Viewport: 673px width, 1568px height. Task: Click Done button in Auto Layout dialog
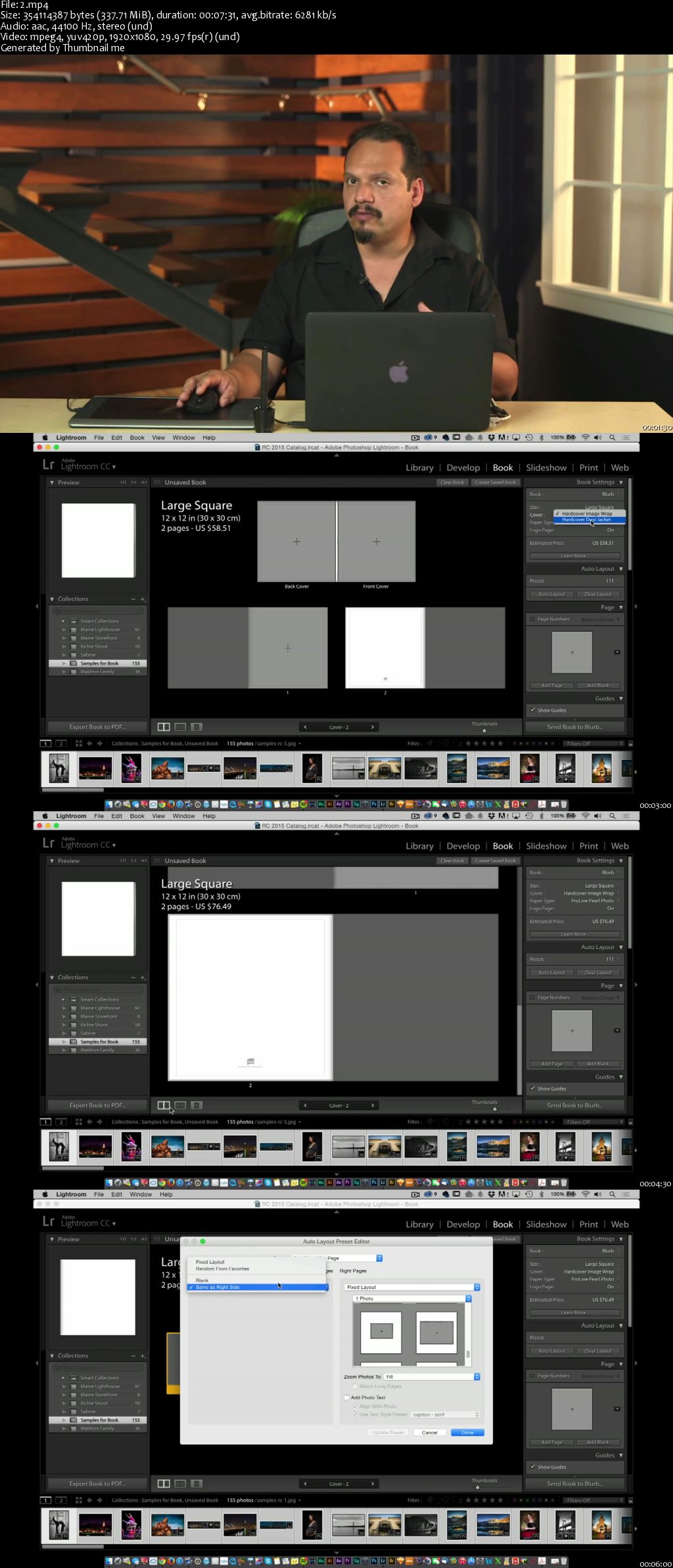point(467,1433)
